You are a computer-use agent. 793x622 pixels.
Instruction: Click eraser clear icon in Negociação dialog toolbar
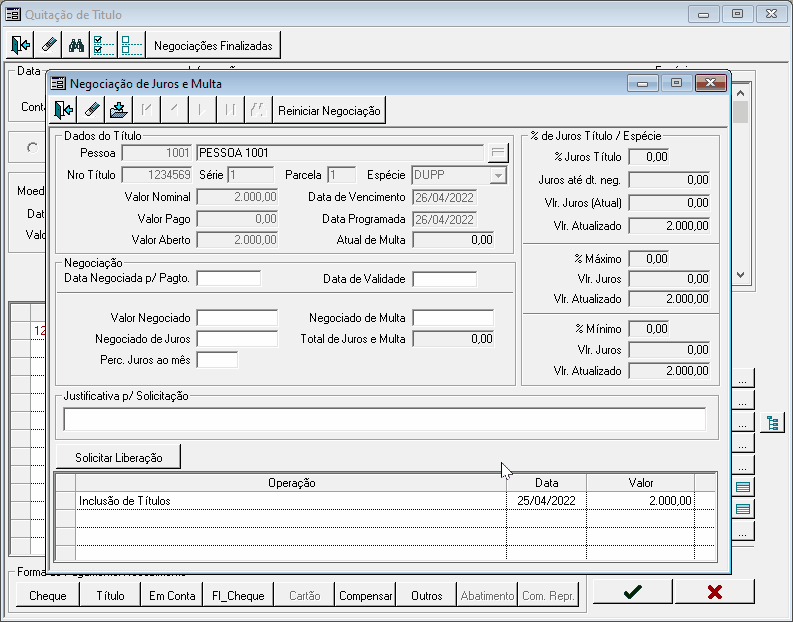click(x=91, y=110)
